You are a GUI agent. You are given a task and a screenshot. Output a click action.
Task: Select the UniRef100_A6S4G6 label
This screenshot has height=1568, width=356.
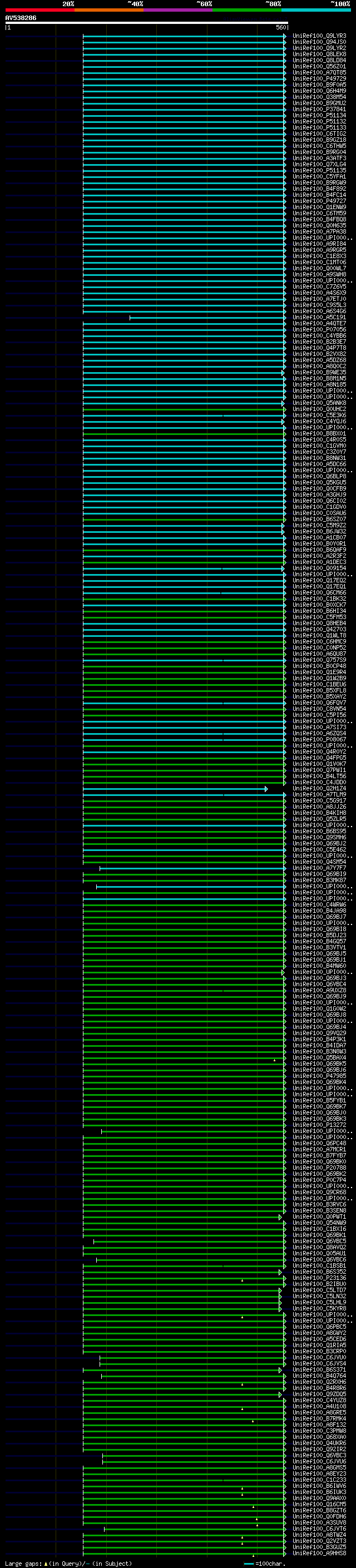coord(319,311)
